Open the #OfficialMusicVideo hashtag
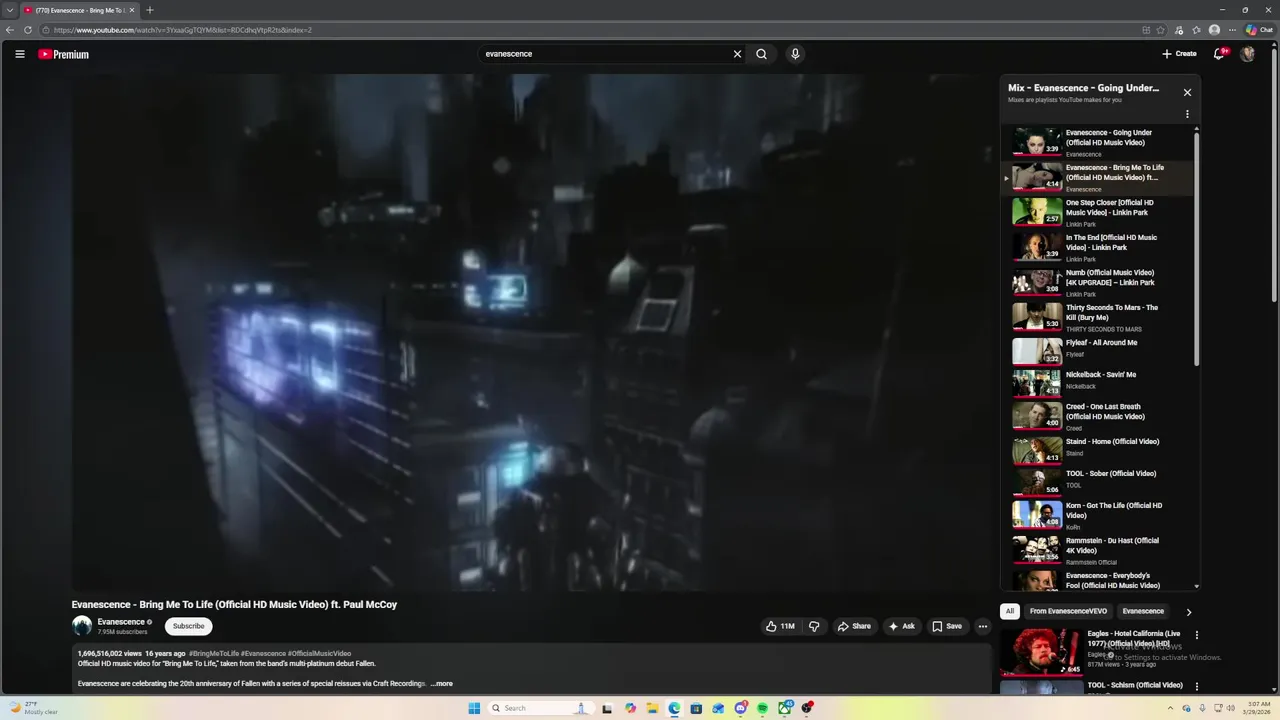 (319, 654)
